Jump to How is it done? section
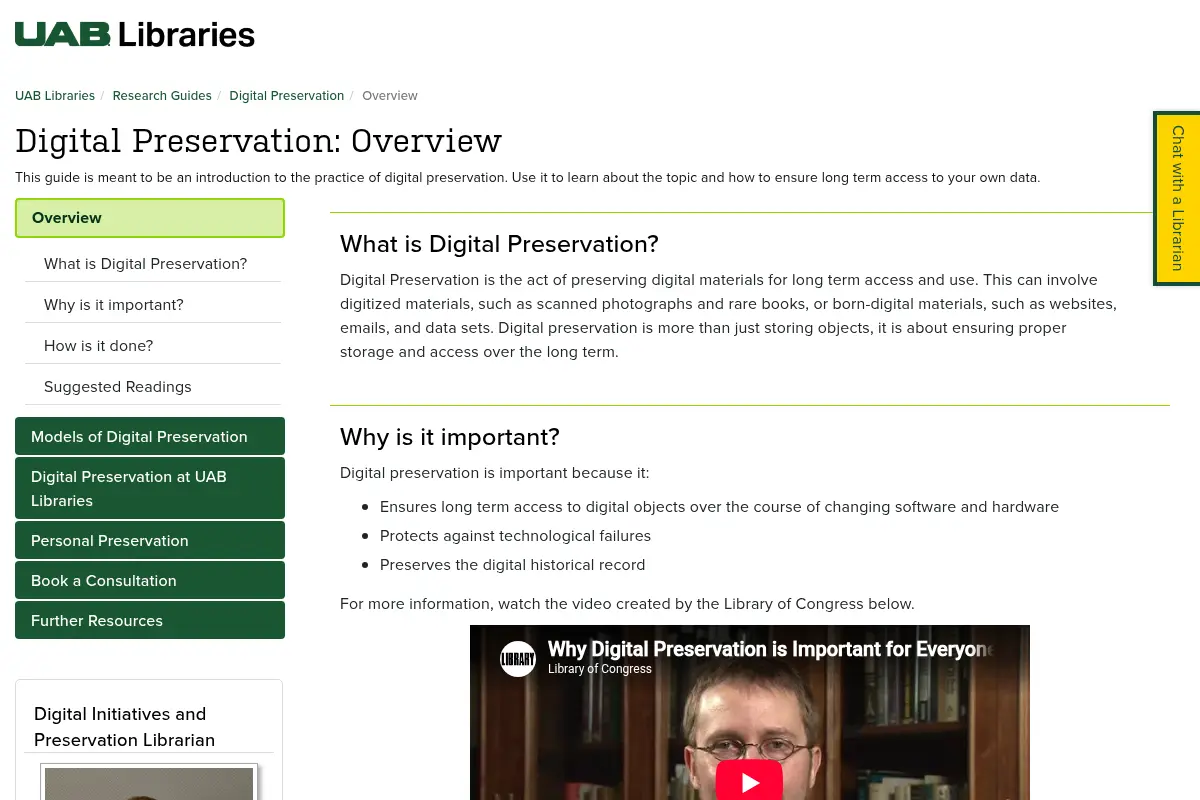Image resolution: width=1200 pixels, height=800 pixels. tap(152, 346)
